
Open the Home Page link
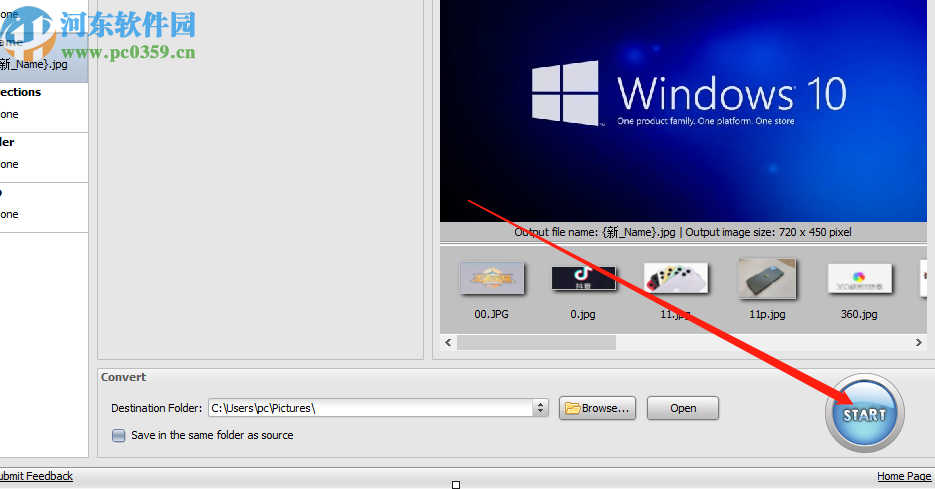(x=904, y=476)
